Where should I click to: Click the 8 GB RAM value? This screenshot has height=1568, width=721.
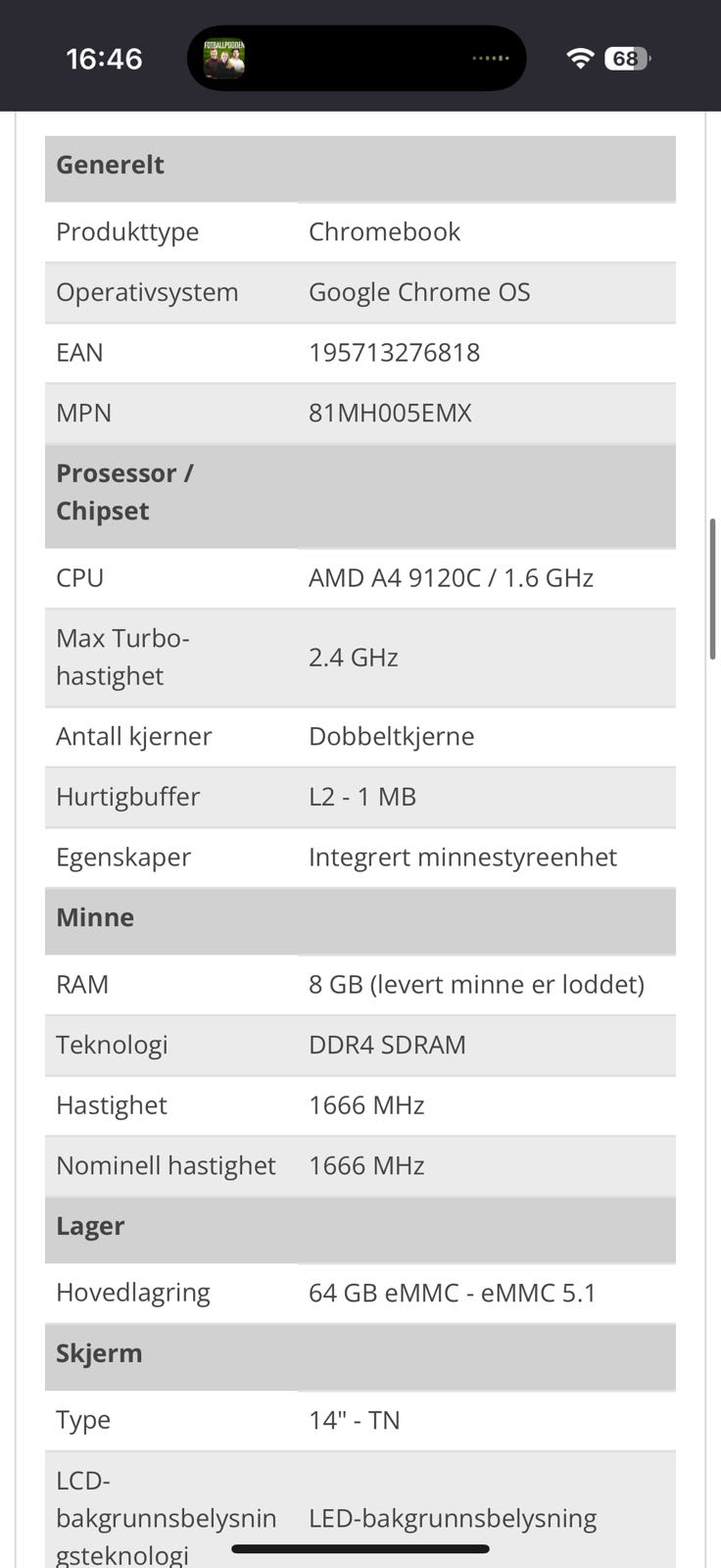pos(476,984)
